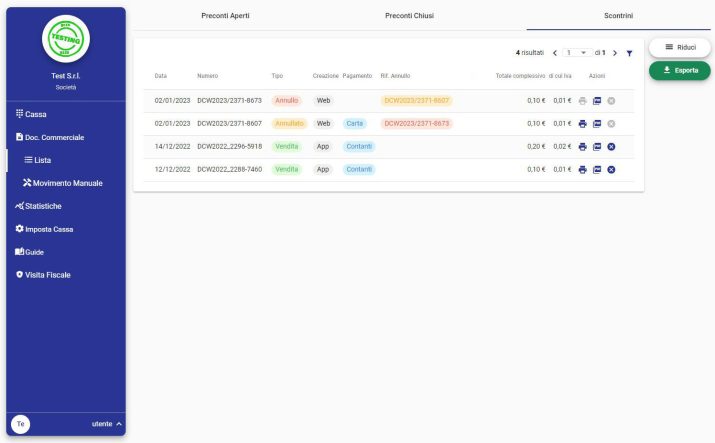
Task: Click the Riduci button
Action: [680, 48]
